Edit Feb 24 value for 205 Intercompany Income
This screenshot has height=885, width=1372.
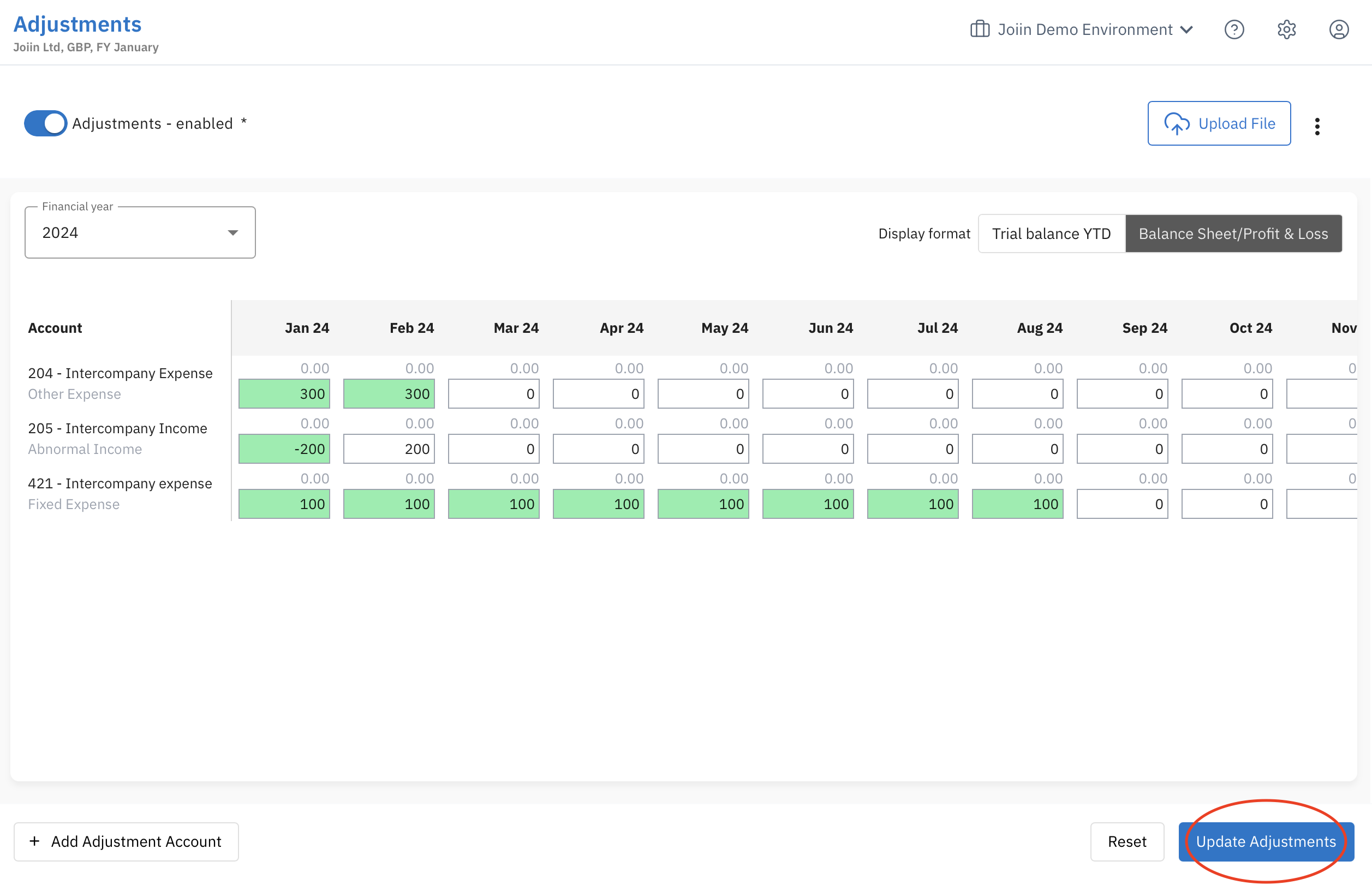point(389,449)
